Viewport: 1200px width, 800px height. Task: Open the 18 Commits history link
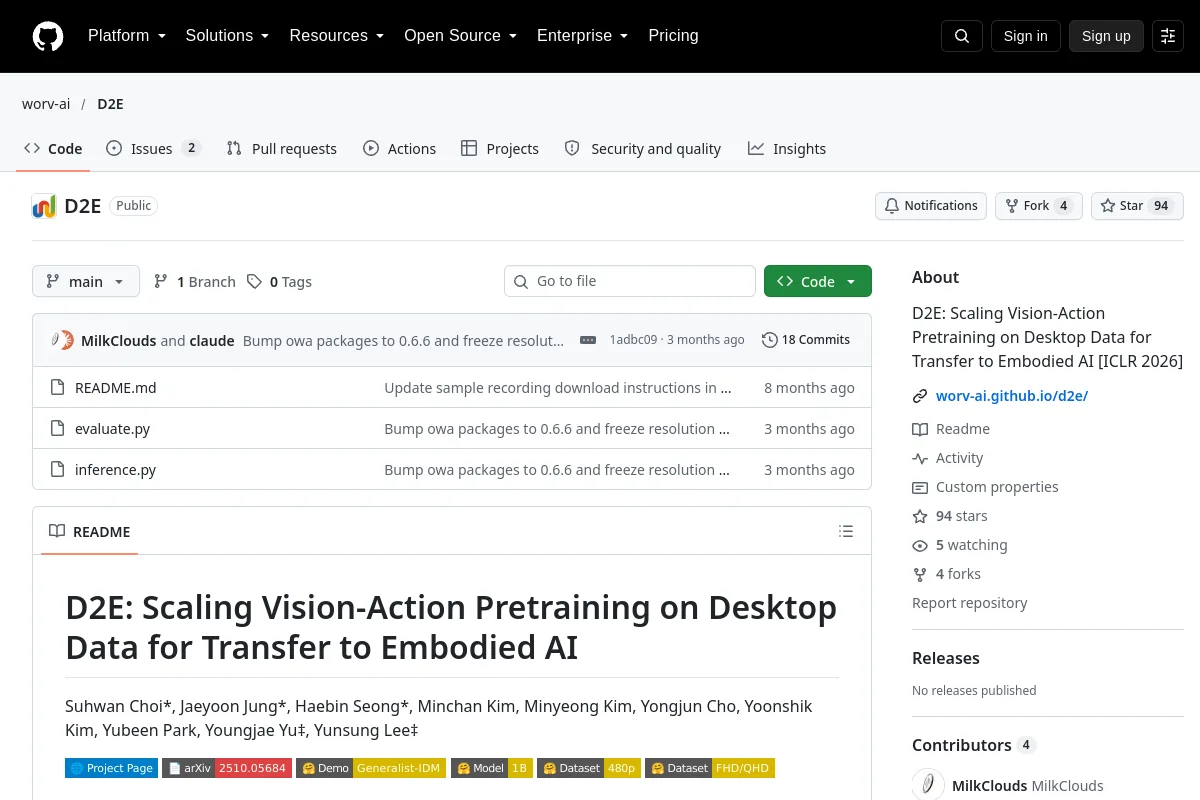point(806,340)
